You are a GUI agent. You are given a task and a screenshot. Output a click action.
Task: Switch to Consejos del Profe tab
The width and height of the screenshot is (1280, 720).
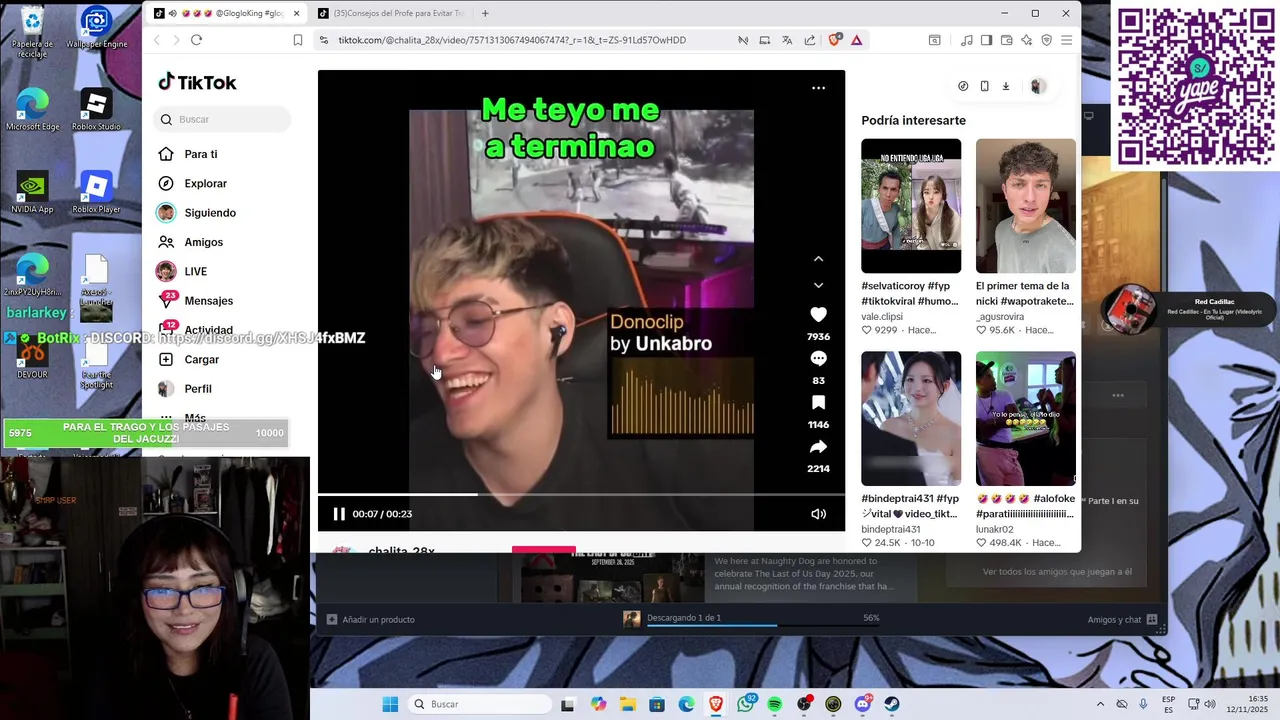[391, 13]
